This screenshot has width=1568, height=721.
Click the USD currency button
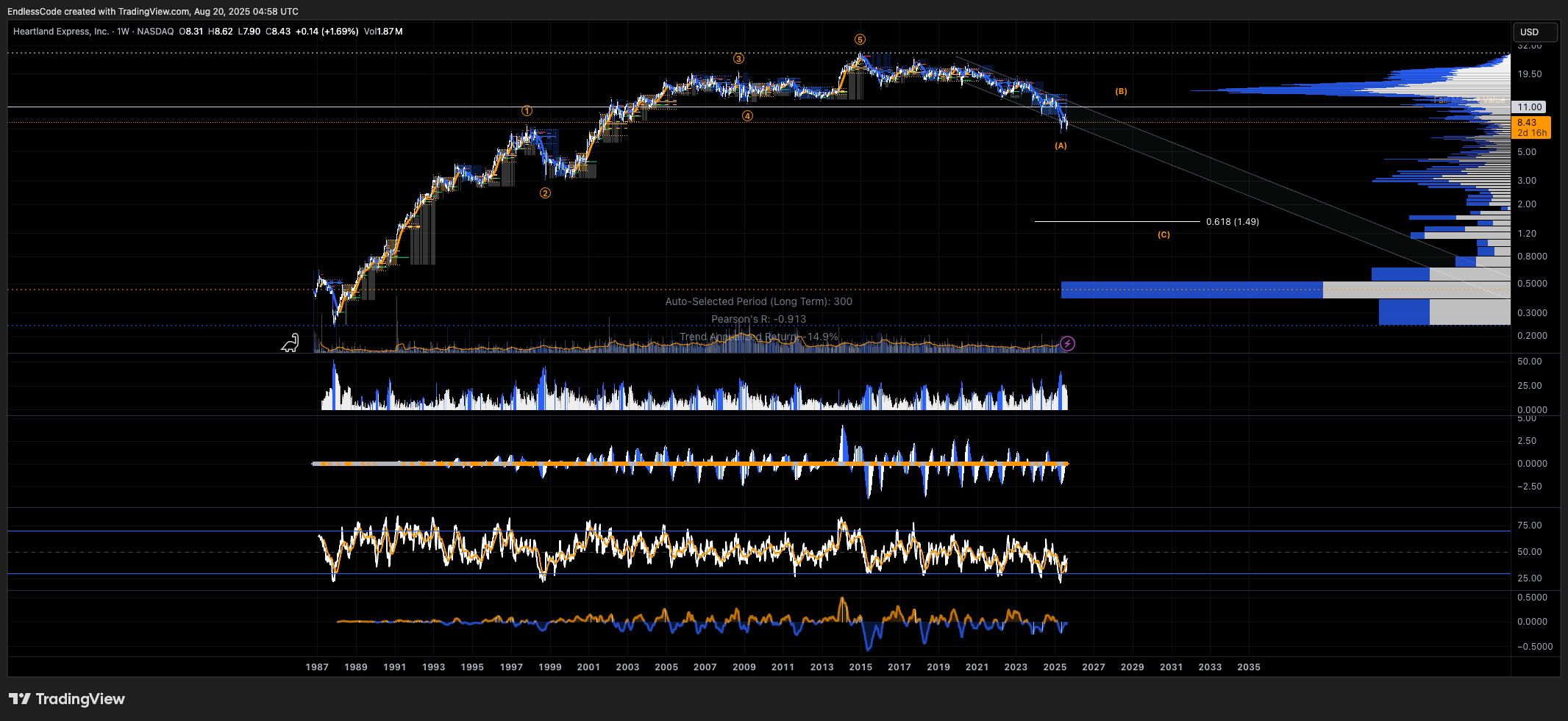pos(1535,32)
